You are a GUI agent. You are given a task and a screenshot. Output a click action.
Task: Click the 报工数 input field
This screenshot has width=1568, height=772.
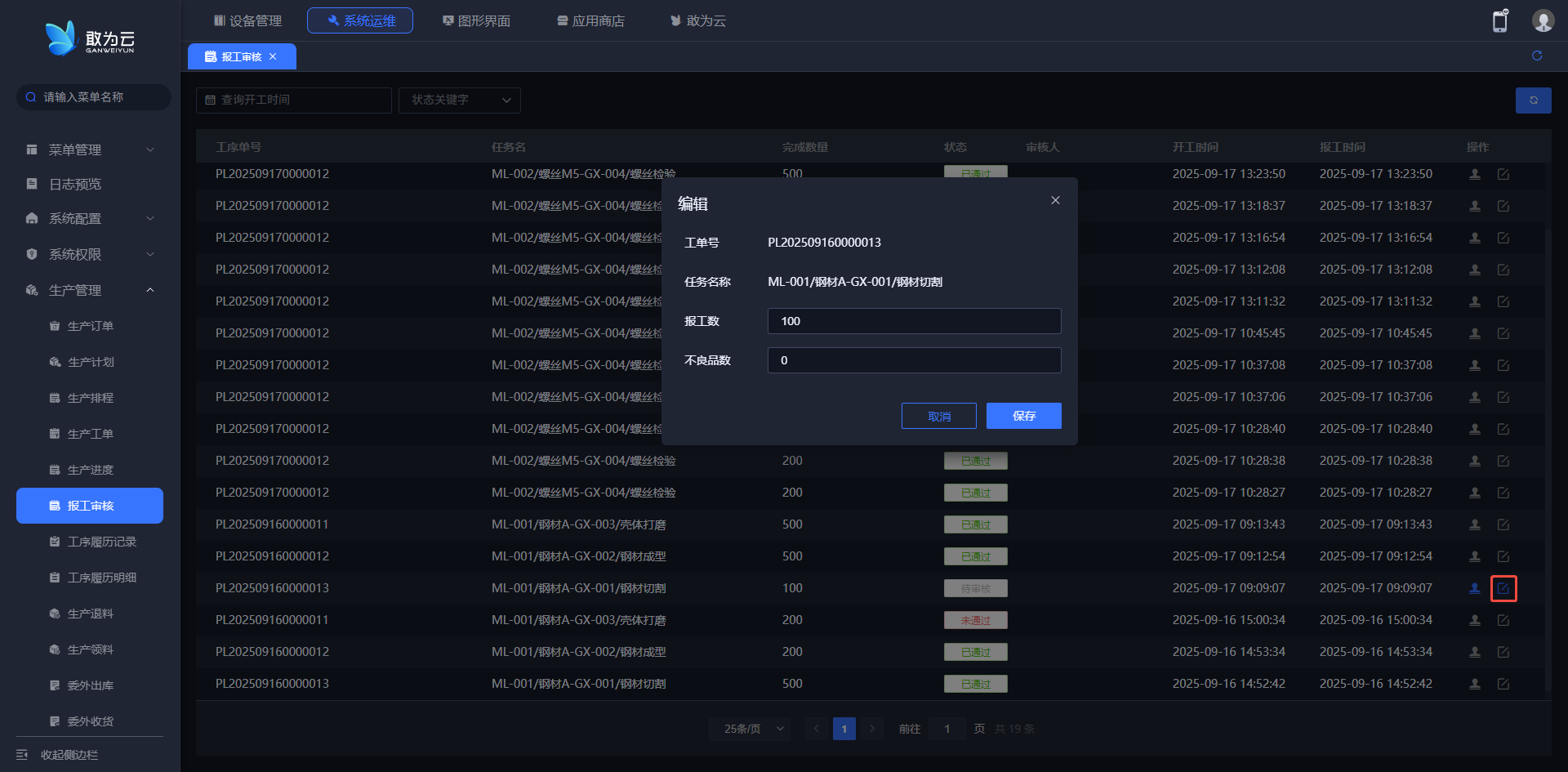coord(914,321)
